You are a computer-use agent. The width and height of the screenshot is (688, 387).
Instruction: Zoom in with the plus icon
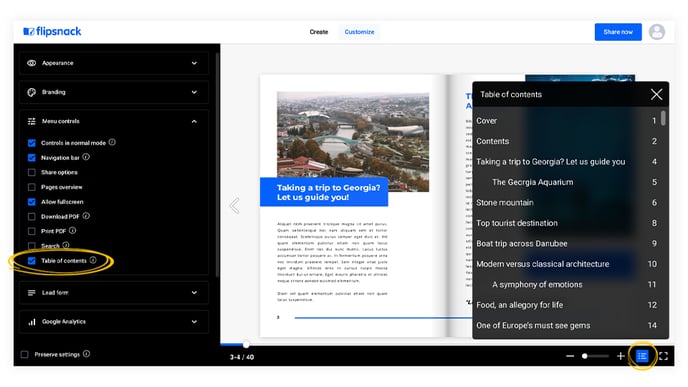[x=620, y=356]
